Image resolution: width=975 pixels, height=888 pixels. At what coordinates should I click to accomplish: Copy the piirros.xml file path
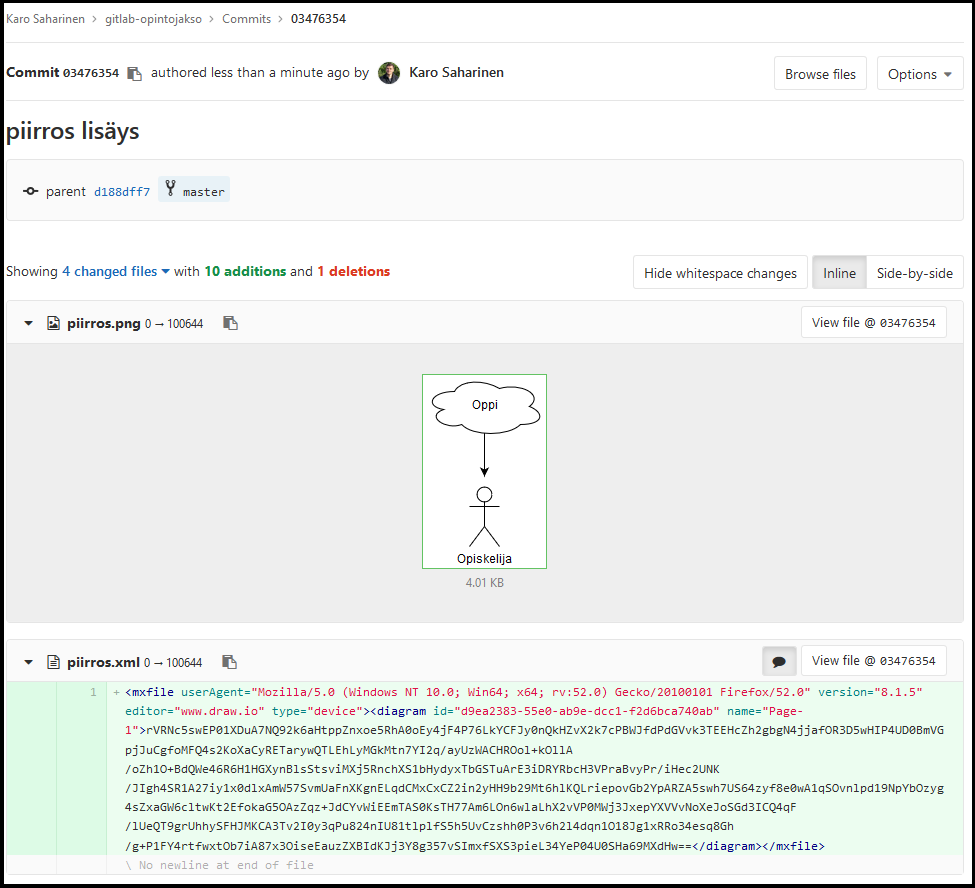pos(229,662)
